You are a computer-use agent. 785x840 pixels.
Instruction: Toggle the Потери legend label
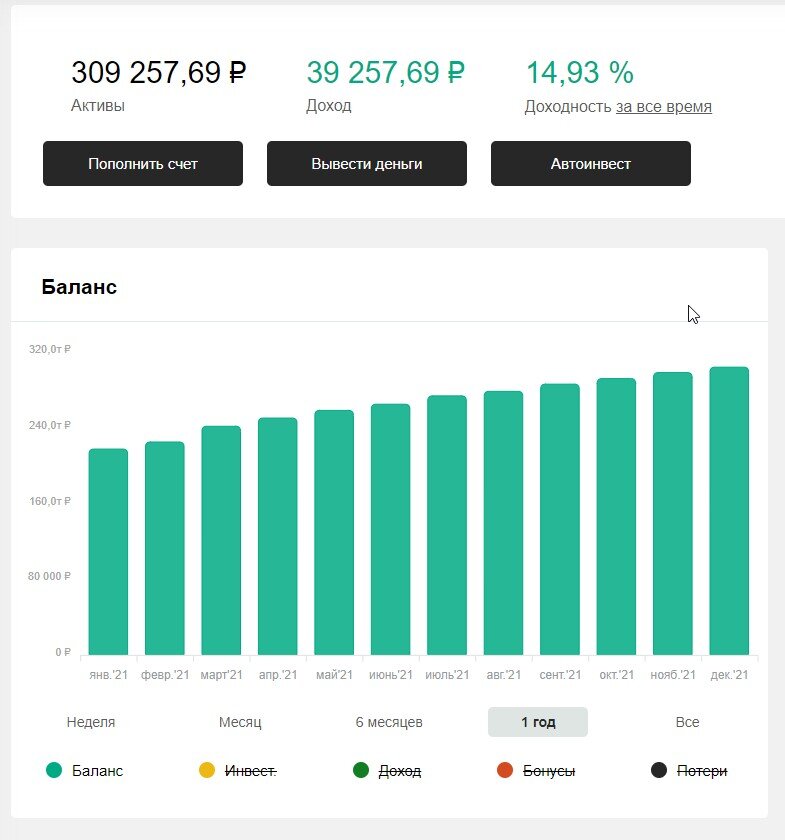(702, 771)
